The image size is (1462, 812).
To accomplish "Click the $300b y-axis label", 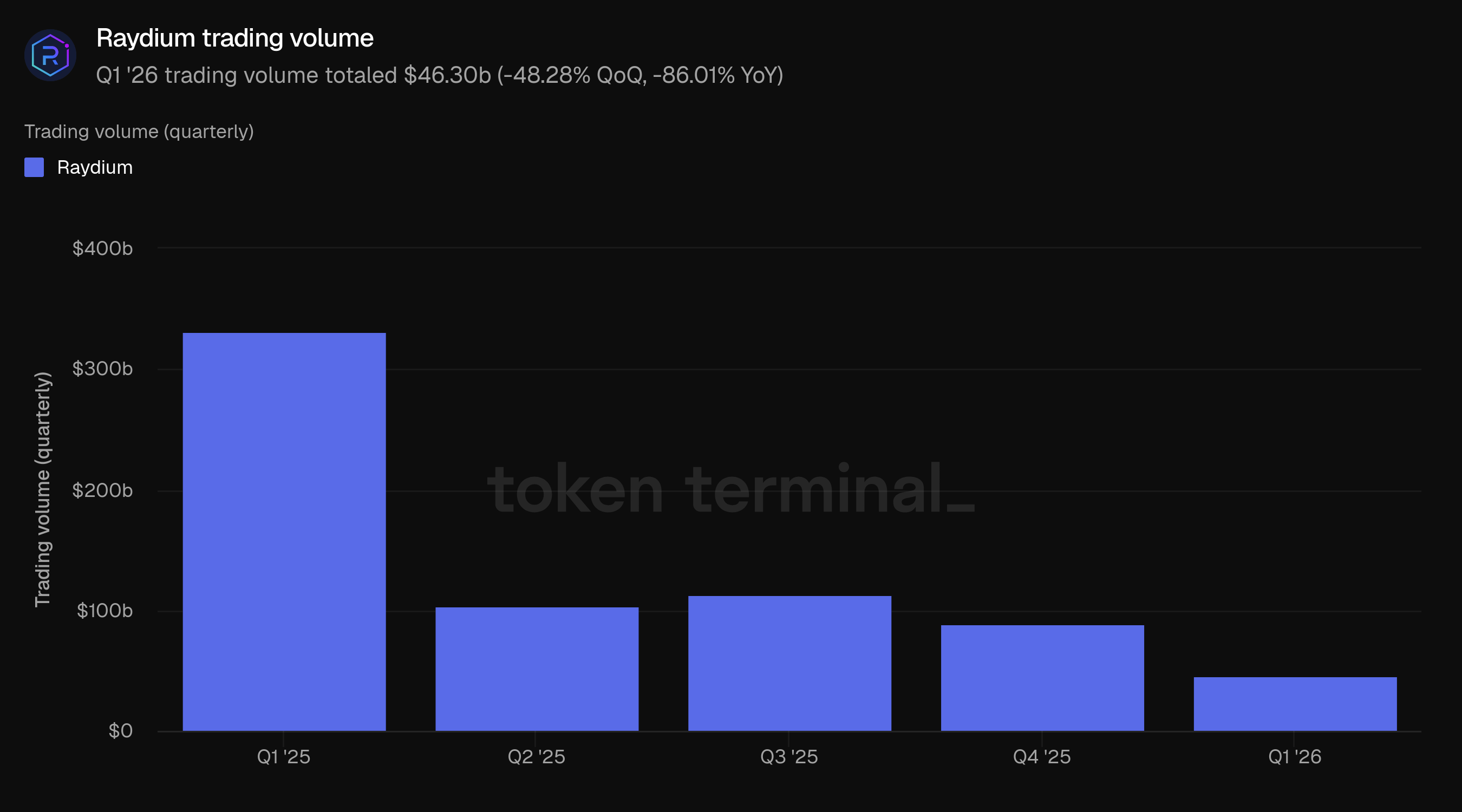I will coord(103,369).
